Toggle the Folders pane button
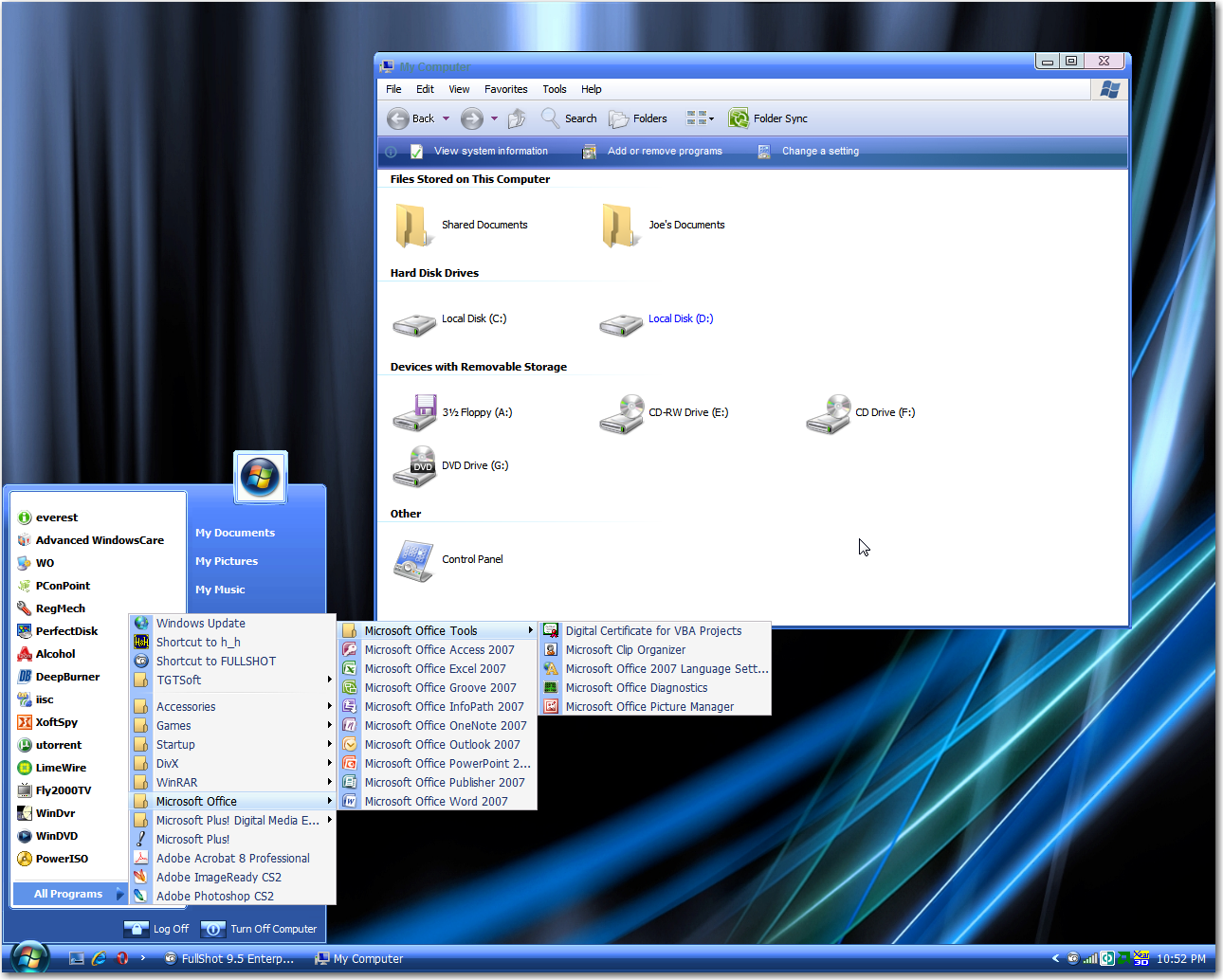The width and height of the screenshot is (1223, 980). [x=638, y=118]
